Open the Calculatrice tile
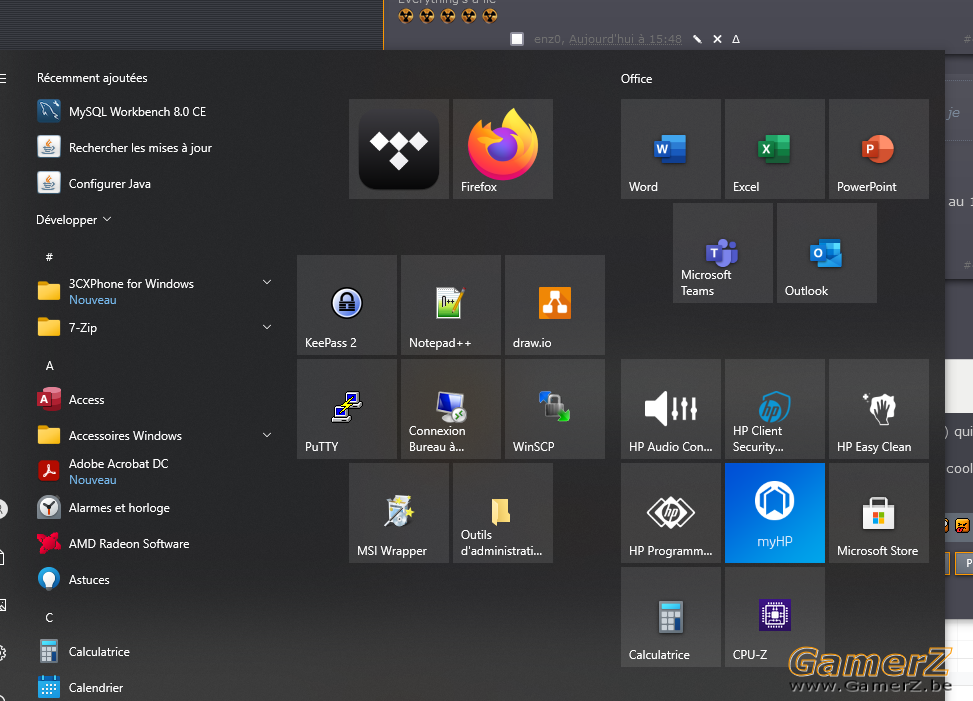 671,617
